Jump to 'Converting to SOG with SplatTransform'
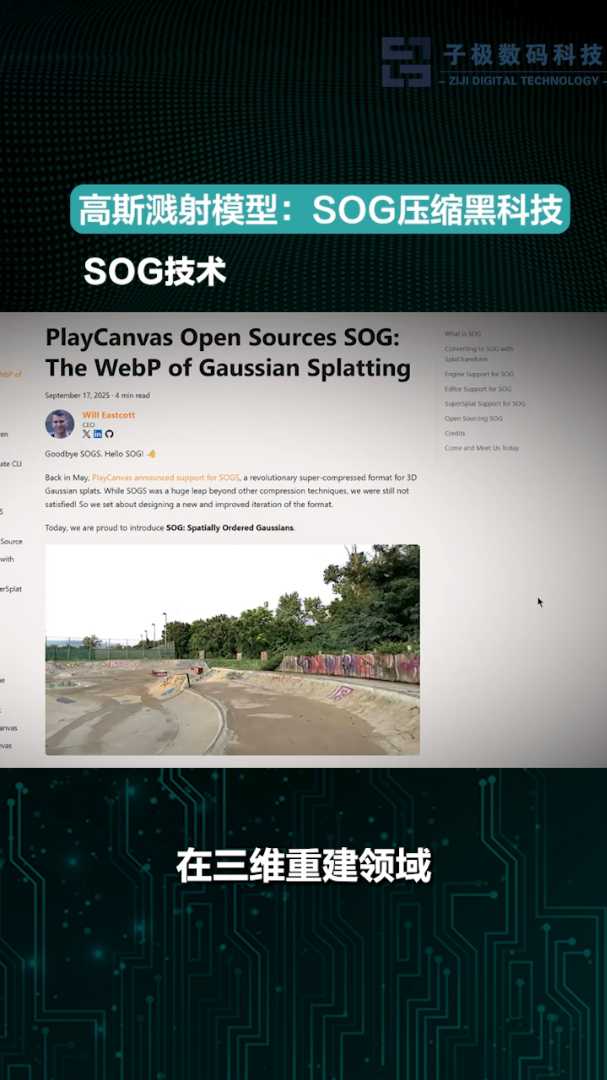Viewport: 607px width, 1080px height. point(479,354)
